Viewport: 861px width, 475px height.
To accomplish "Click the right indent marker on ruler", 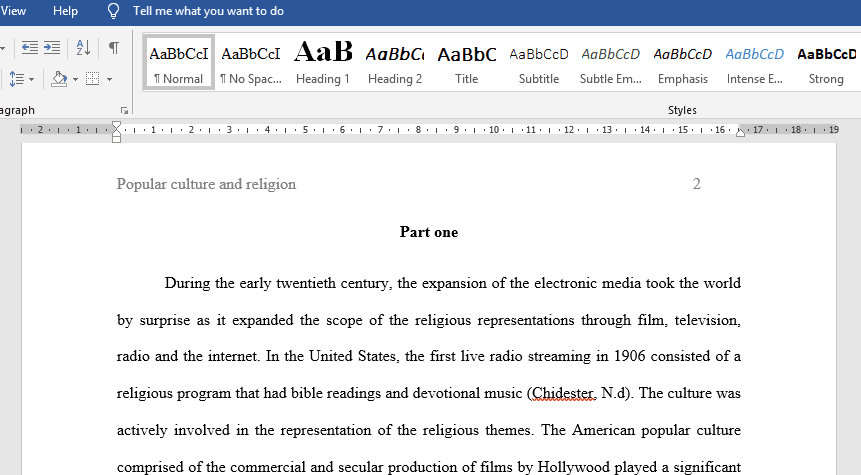I will click(740, 132).
